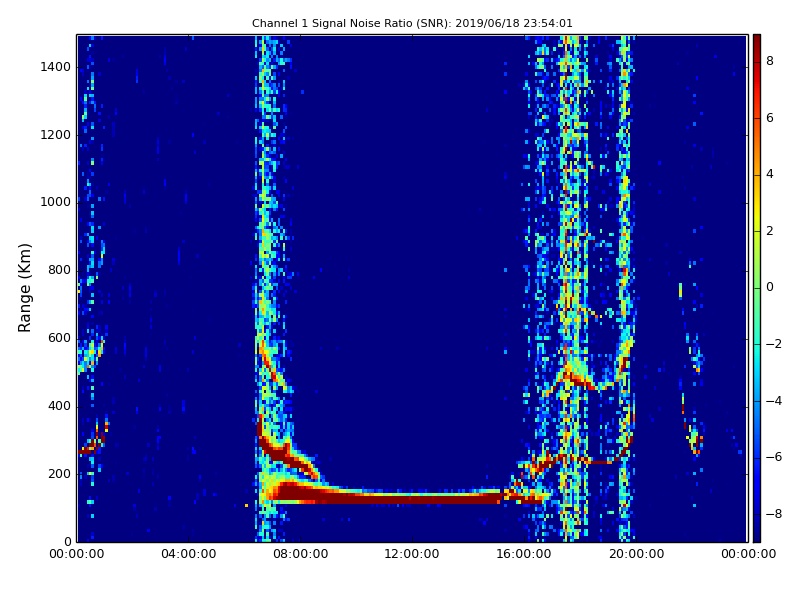Click the colorbar label 4
Image resolution: width=800 pixels, height=600 pixels.
click(x=770, y=174)
